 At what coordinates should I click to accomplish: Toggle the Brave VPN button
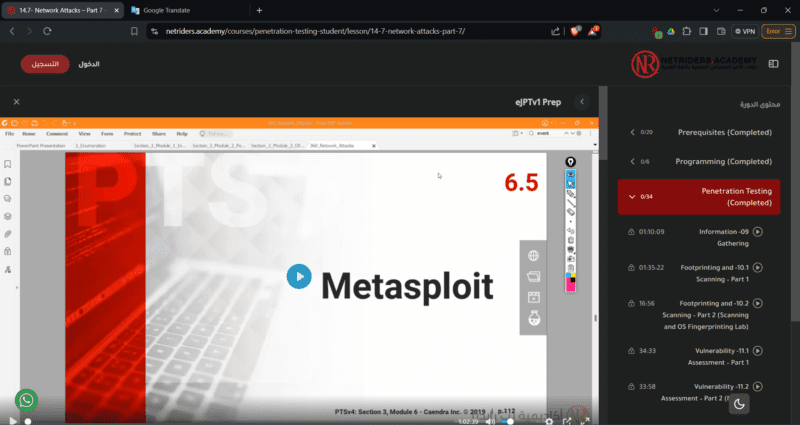[745, 31]
